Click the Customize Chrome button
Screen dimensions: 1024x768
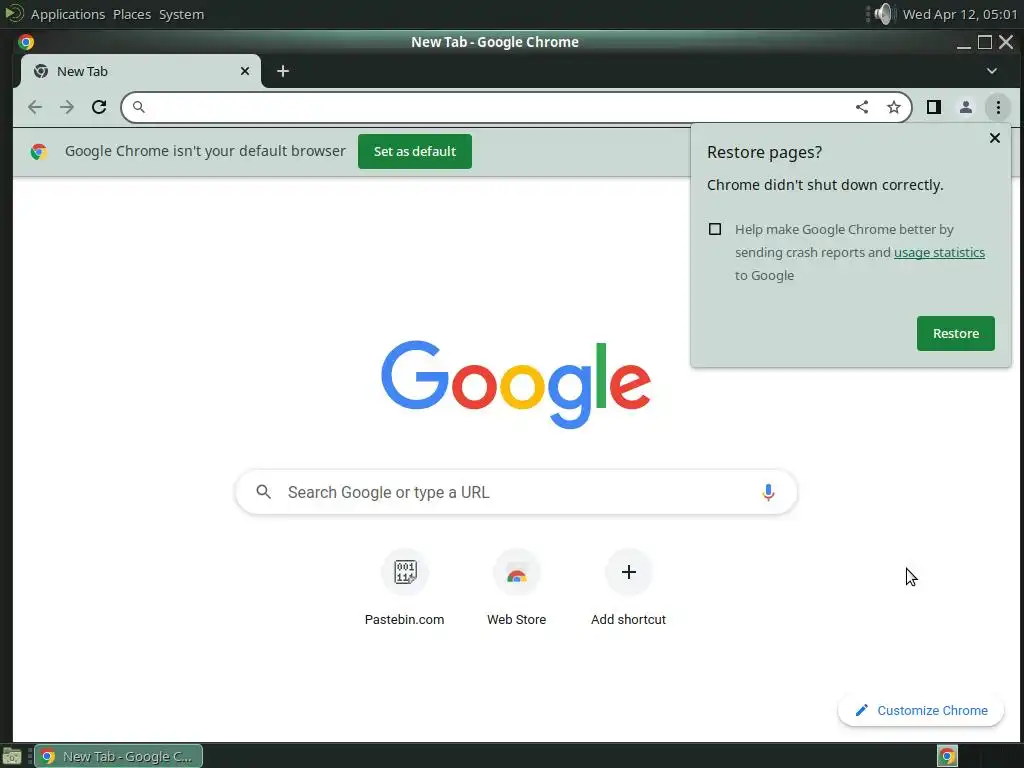tap(921, 711)
